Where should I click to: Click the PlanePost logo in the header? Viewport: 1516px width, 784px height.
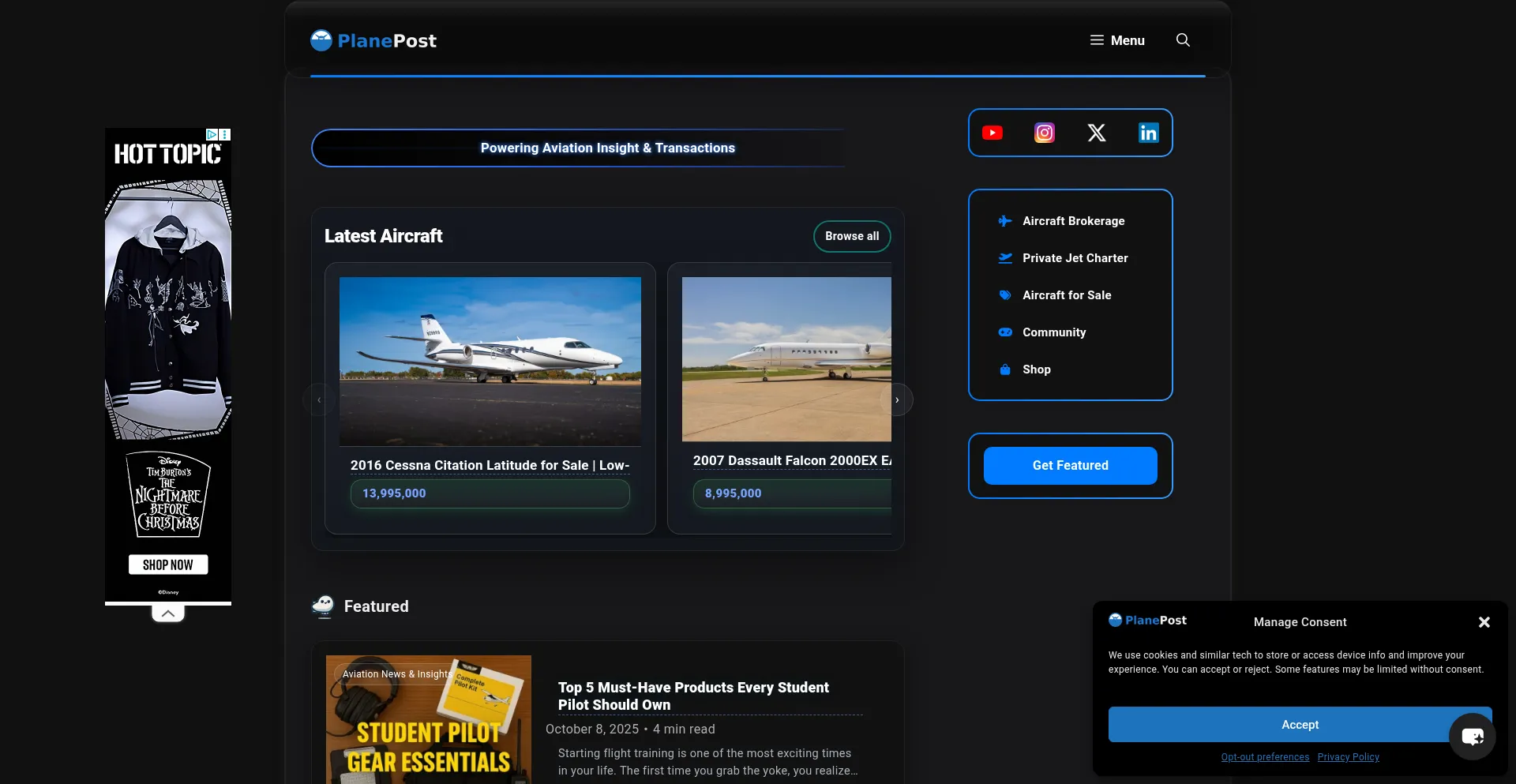[373, 40]
